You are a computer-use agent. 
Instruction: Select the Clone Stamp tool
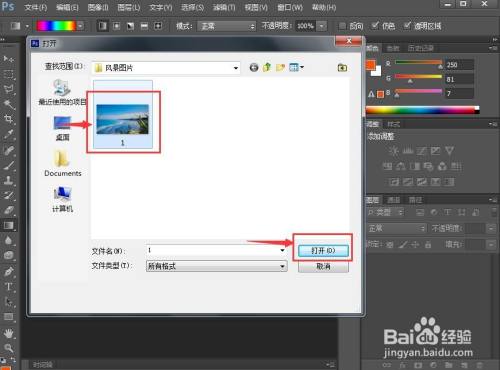pos(8,180)
